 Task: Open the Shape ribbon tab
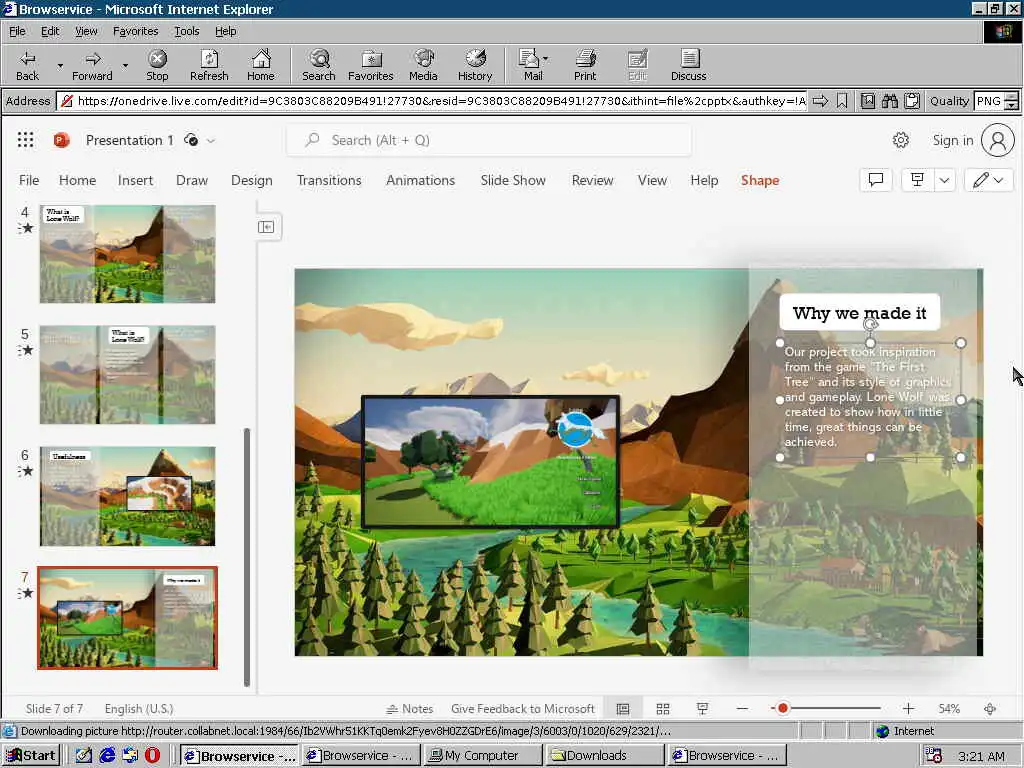pos(760,180)
